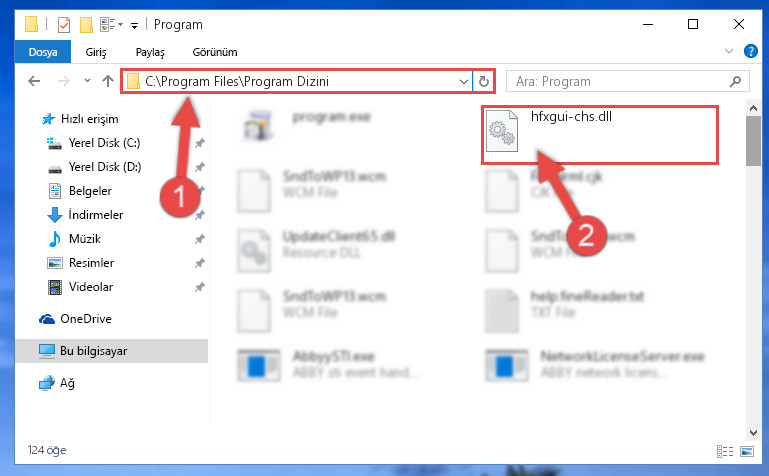
Task: Click the Ara: Program search field
Action: (x=618, y=81)
